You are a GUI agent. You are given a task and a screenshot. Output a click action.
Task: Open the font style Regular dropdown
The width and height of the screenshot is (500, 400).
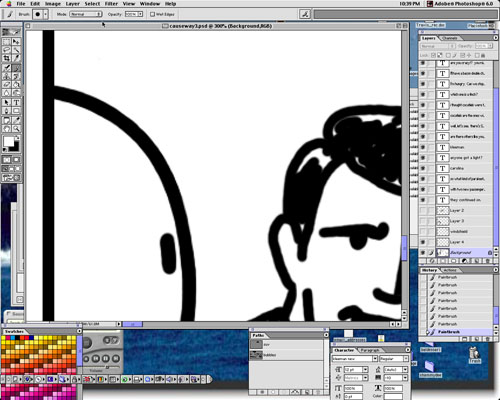pos(394,359)
